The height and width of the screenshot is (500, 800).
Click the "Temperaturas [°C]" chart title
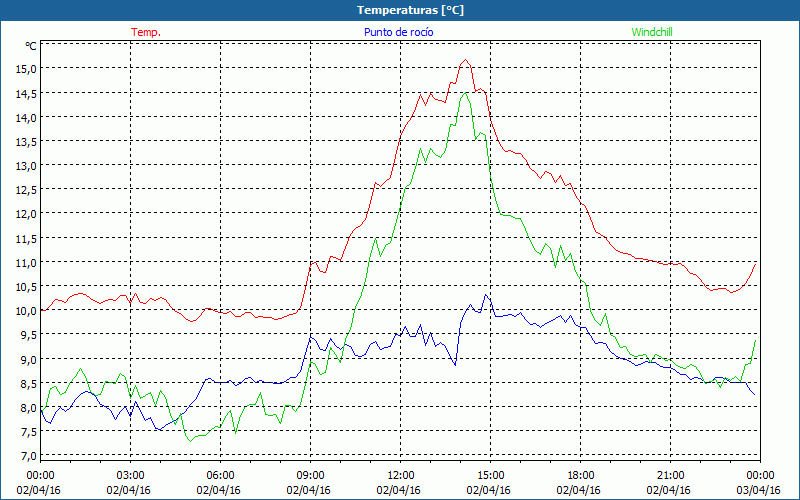(410, 10)
